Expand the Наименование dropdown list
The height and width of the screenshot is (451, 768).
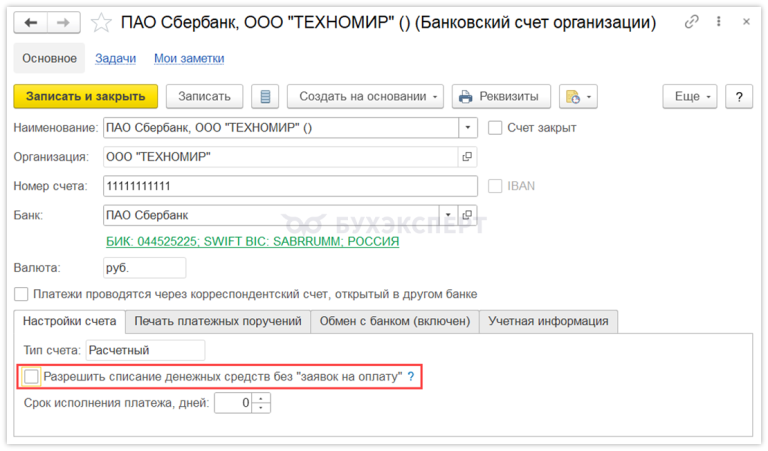click(x=467, y=128)
